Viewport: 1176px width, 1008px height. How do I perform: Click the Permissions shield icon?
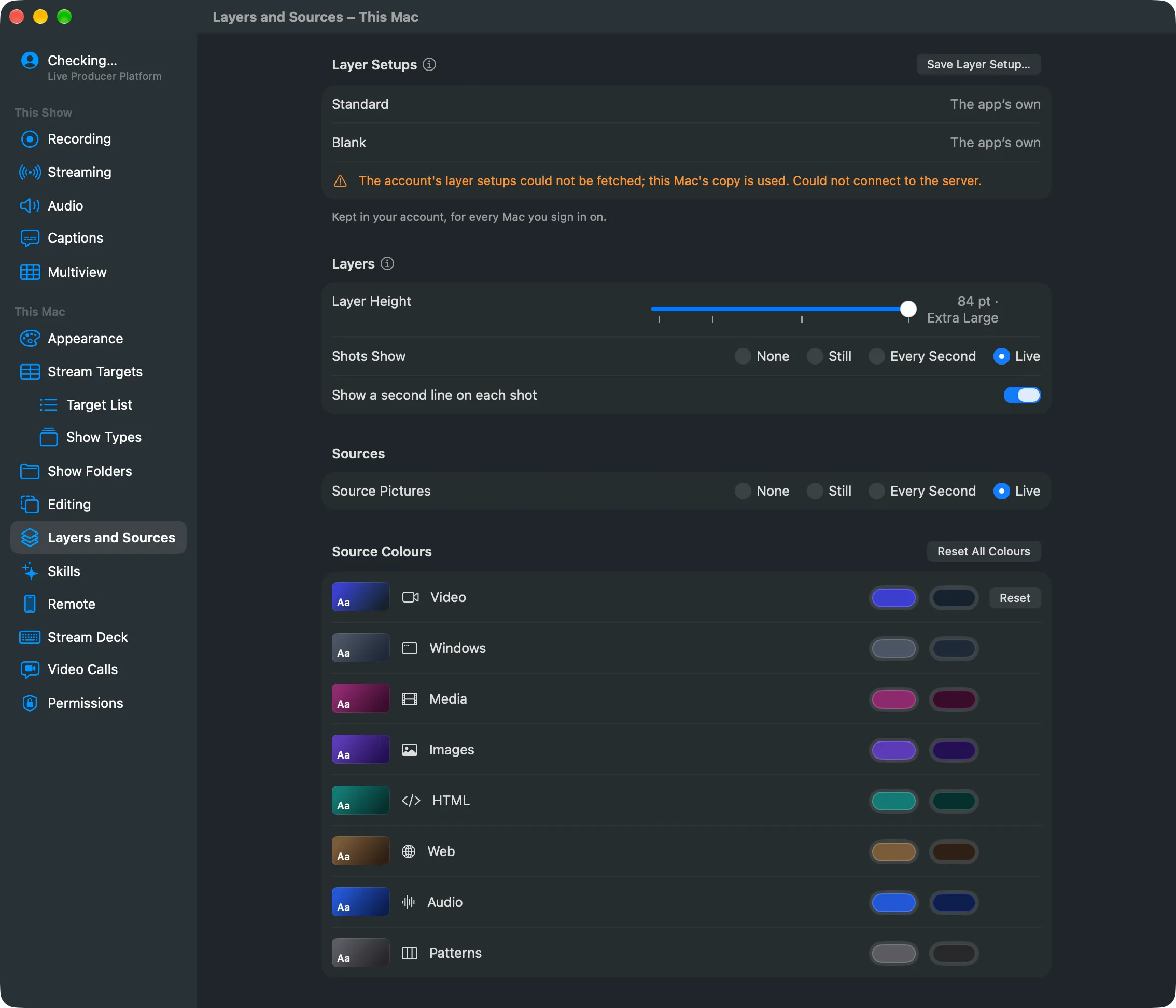(x=30, y=703)
